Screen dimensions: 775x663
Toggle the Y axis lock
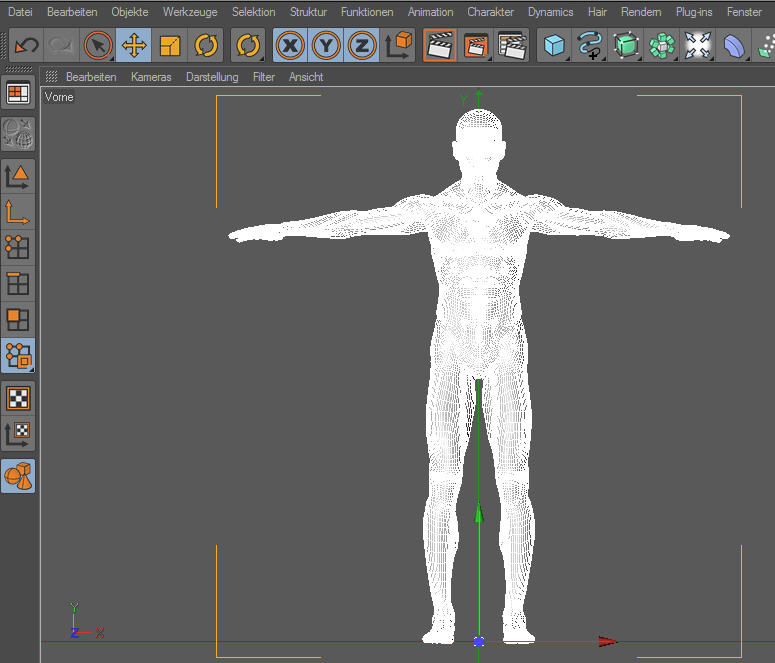pyautogui.click(x=326, y=46)
